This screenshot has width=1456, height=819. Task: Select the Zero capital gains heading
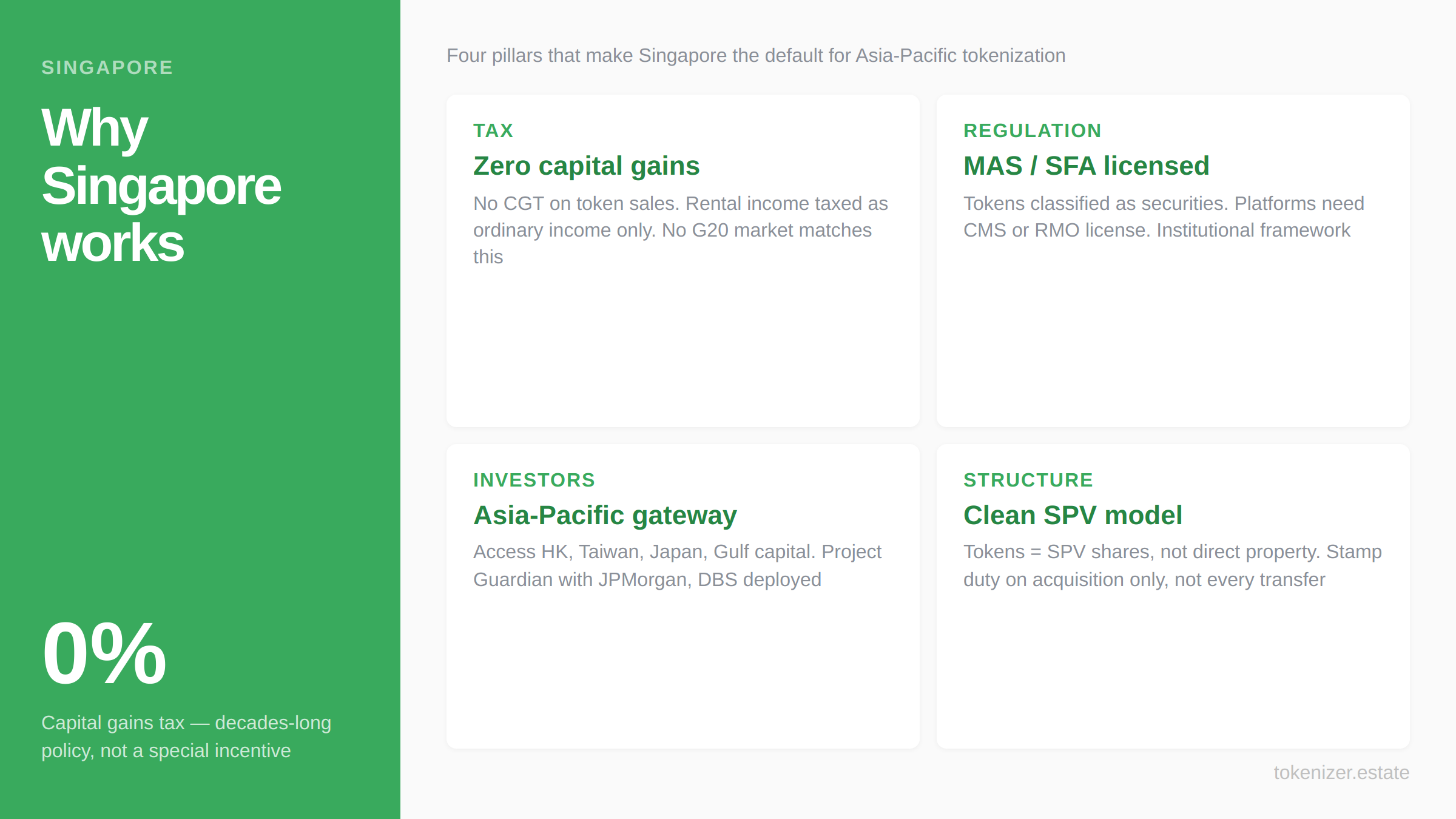(586, 165)
